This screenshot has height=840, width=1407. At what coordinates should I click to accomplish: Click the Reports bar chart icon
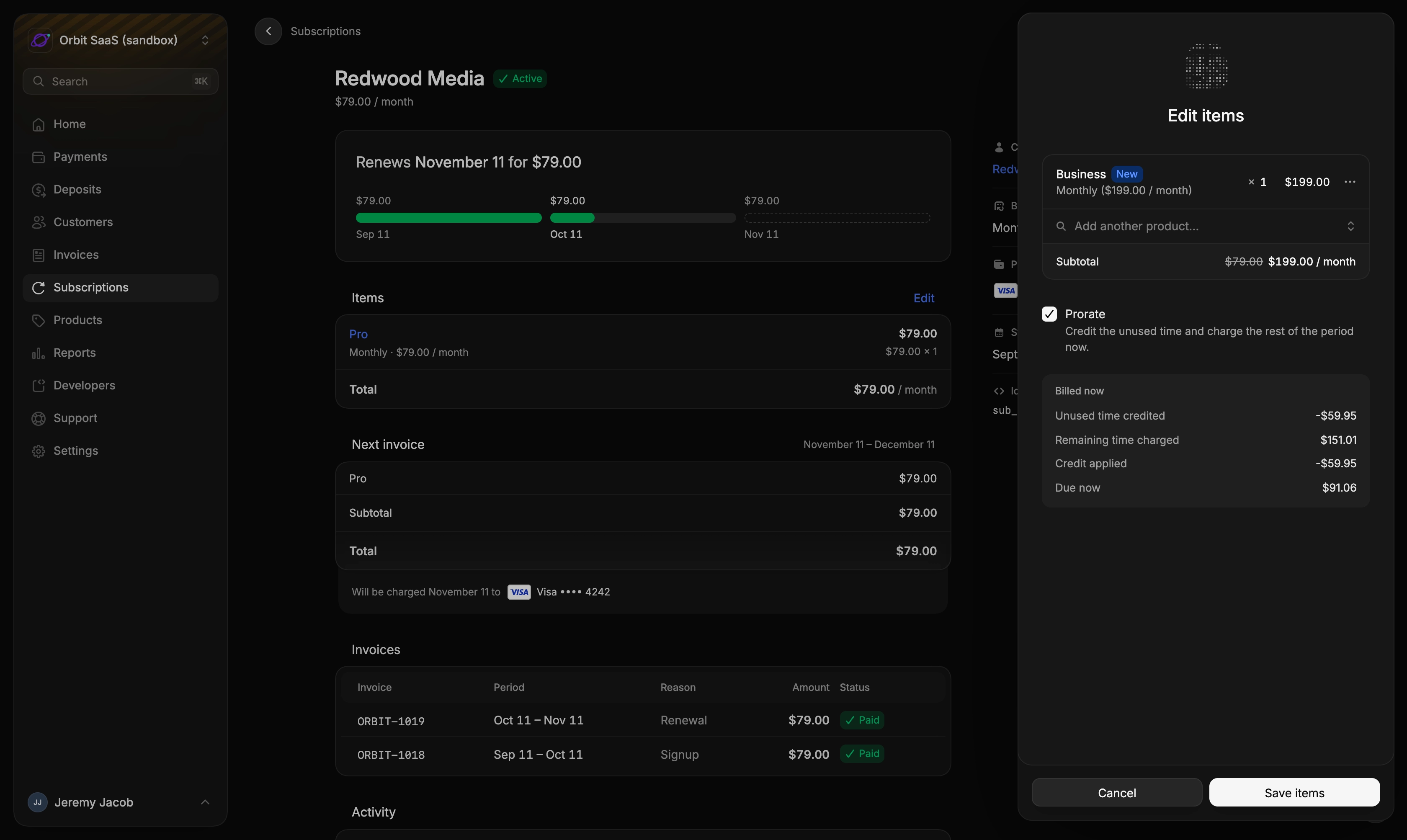coord(39,353)
